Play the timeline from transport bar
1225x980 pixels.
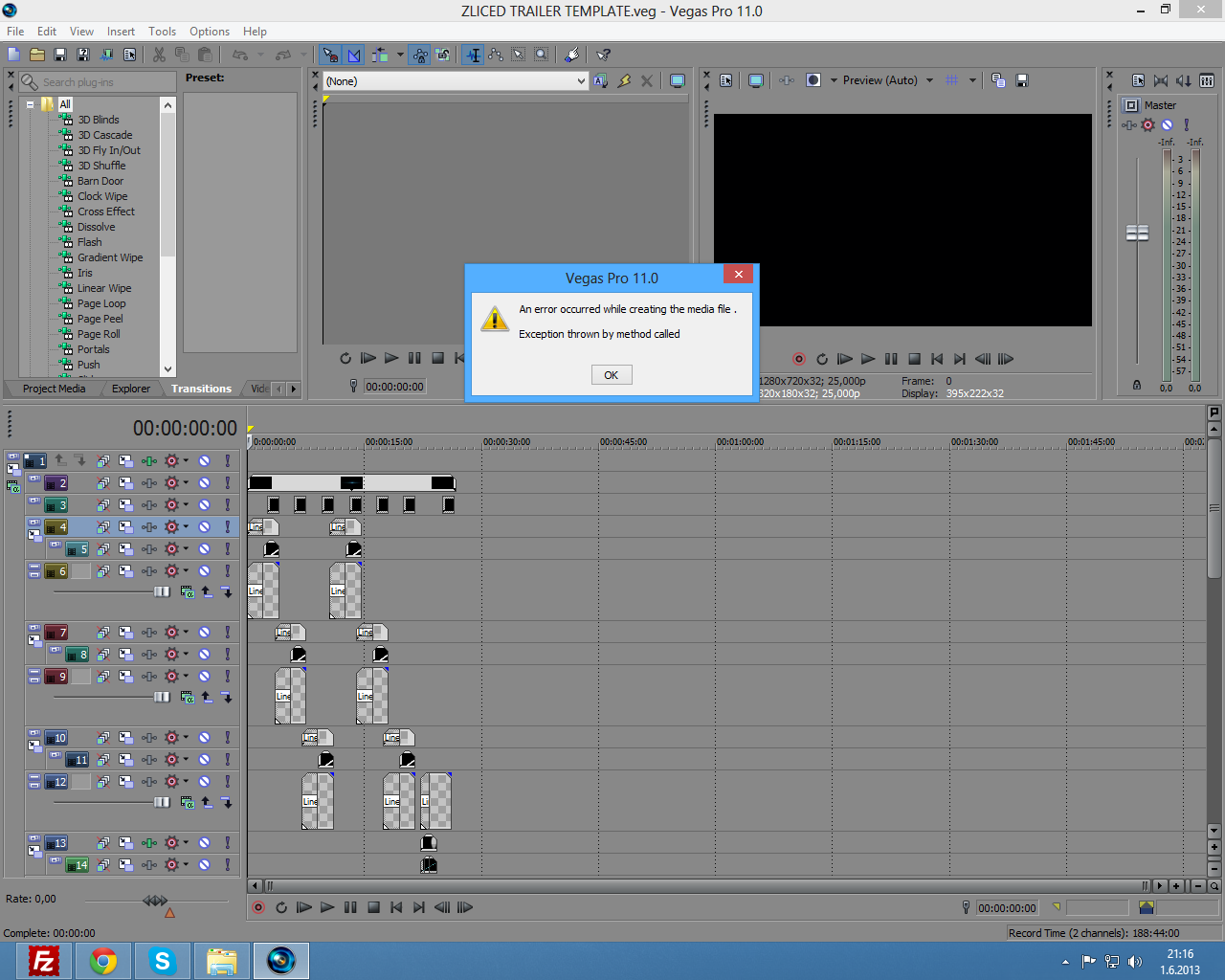327,907
